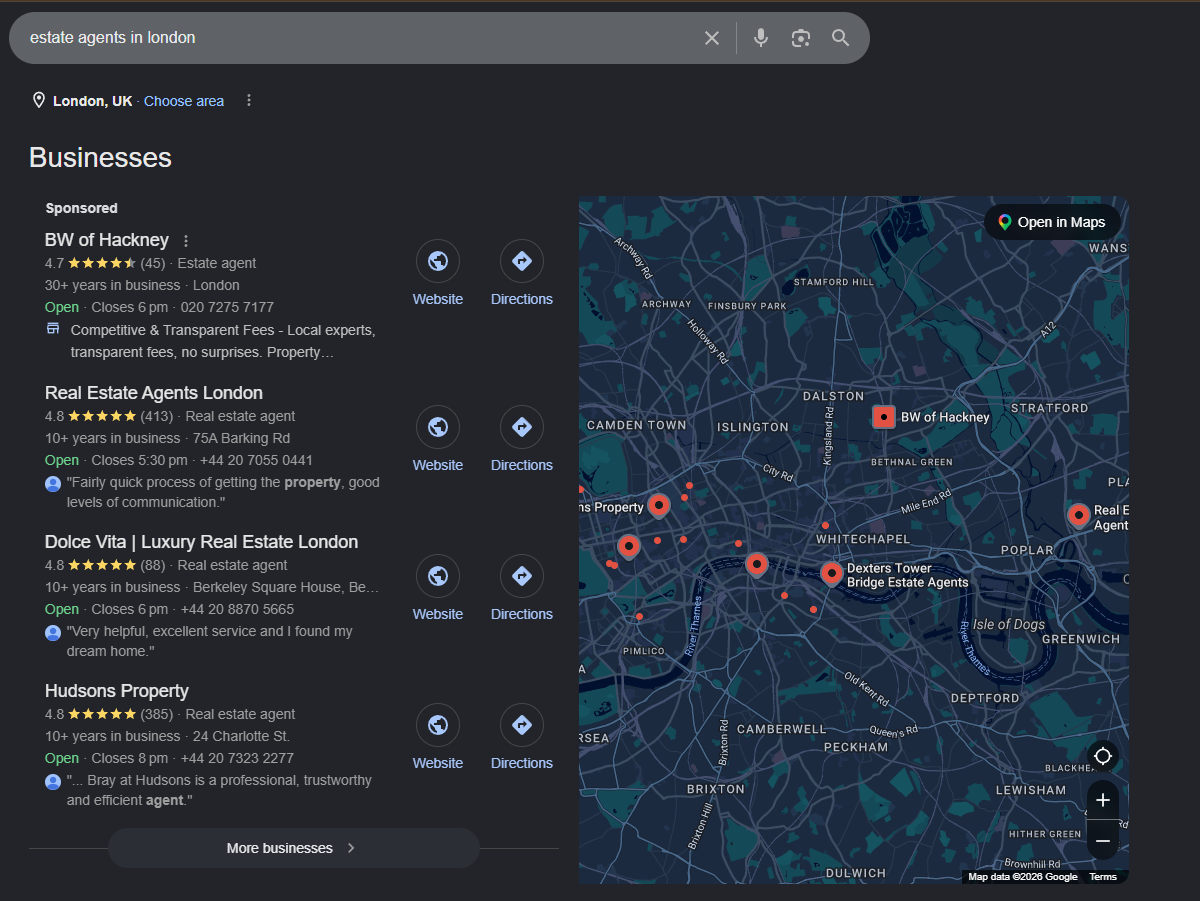1200x901 pixels.
Task: Click the Website label for BW of Hackney
Action: click(x=438, y=299)
